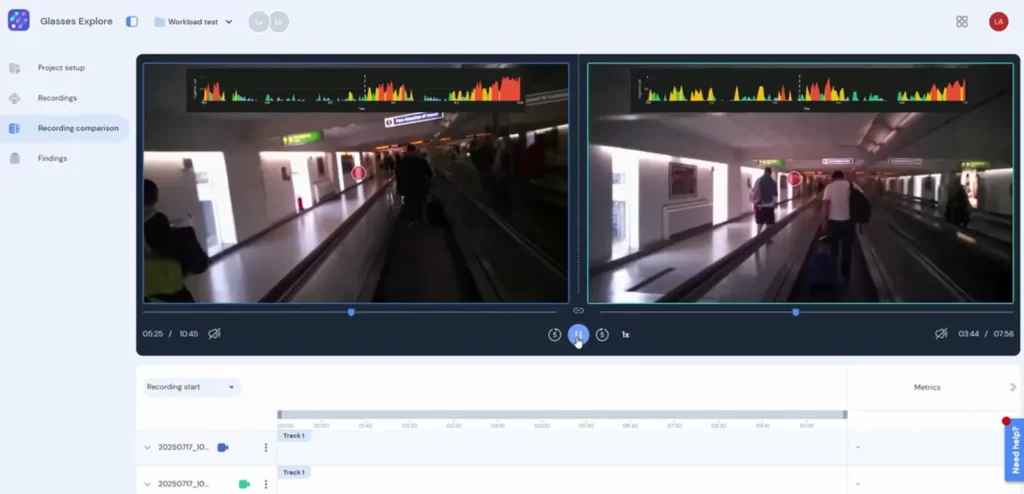Skip backward 5 seconds

pyautogui.click(x=555, y=335)
